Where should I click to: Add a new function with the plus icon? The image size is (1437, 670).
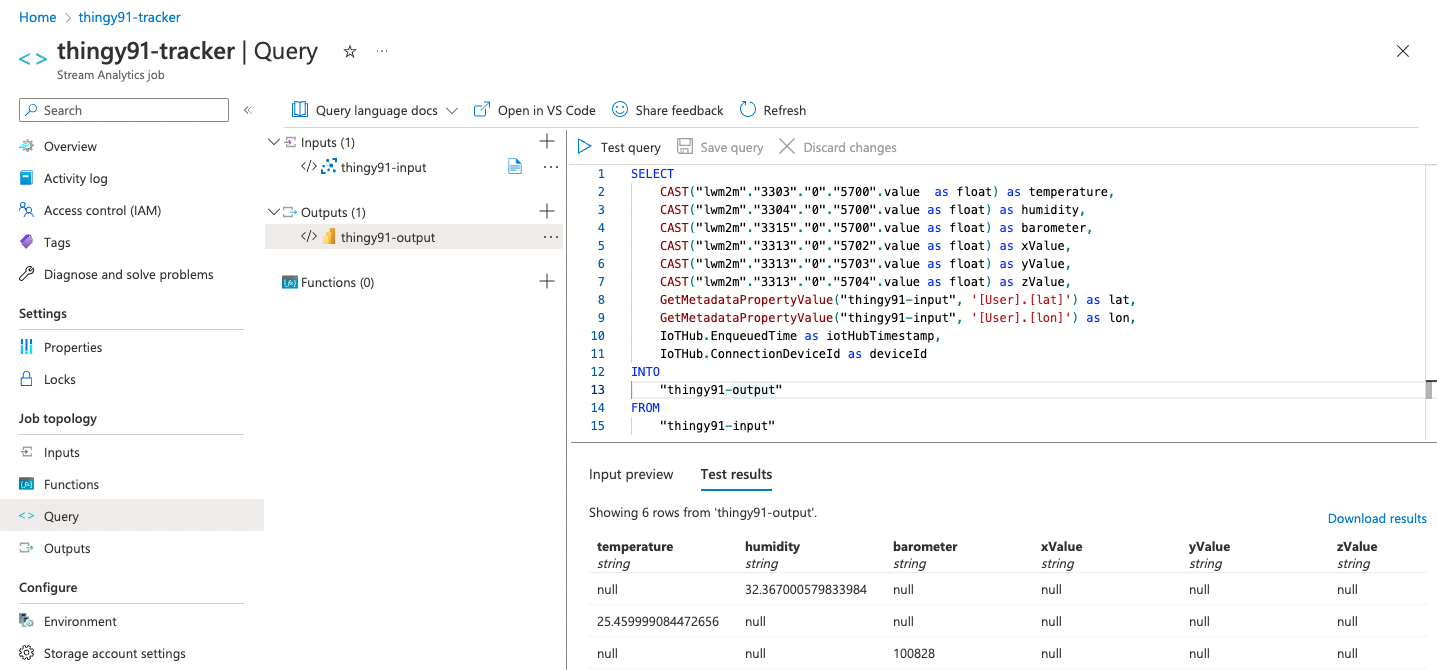pos(547,281)
